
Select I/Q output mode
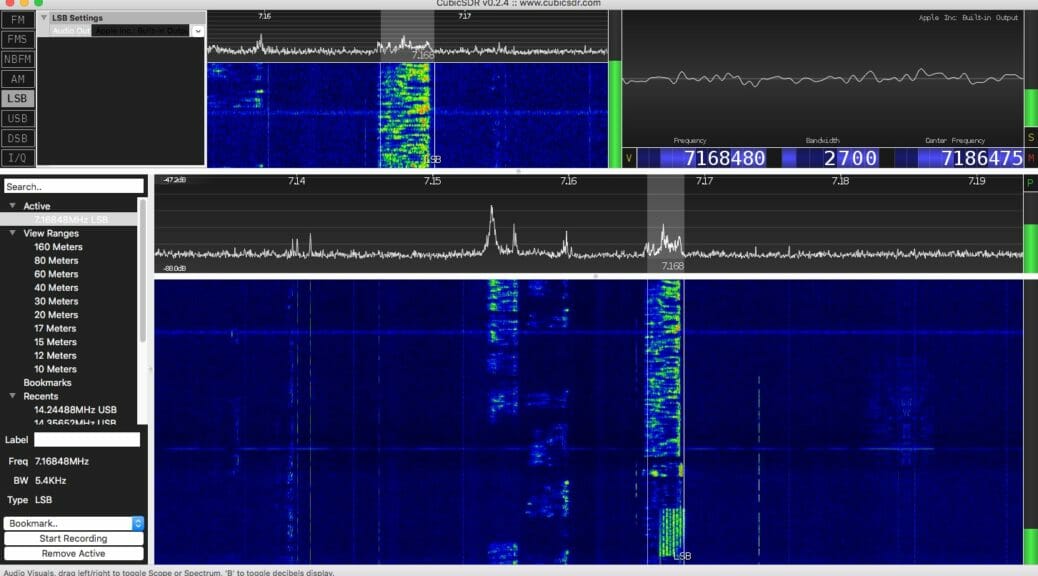[x=17, y=158]
